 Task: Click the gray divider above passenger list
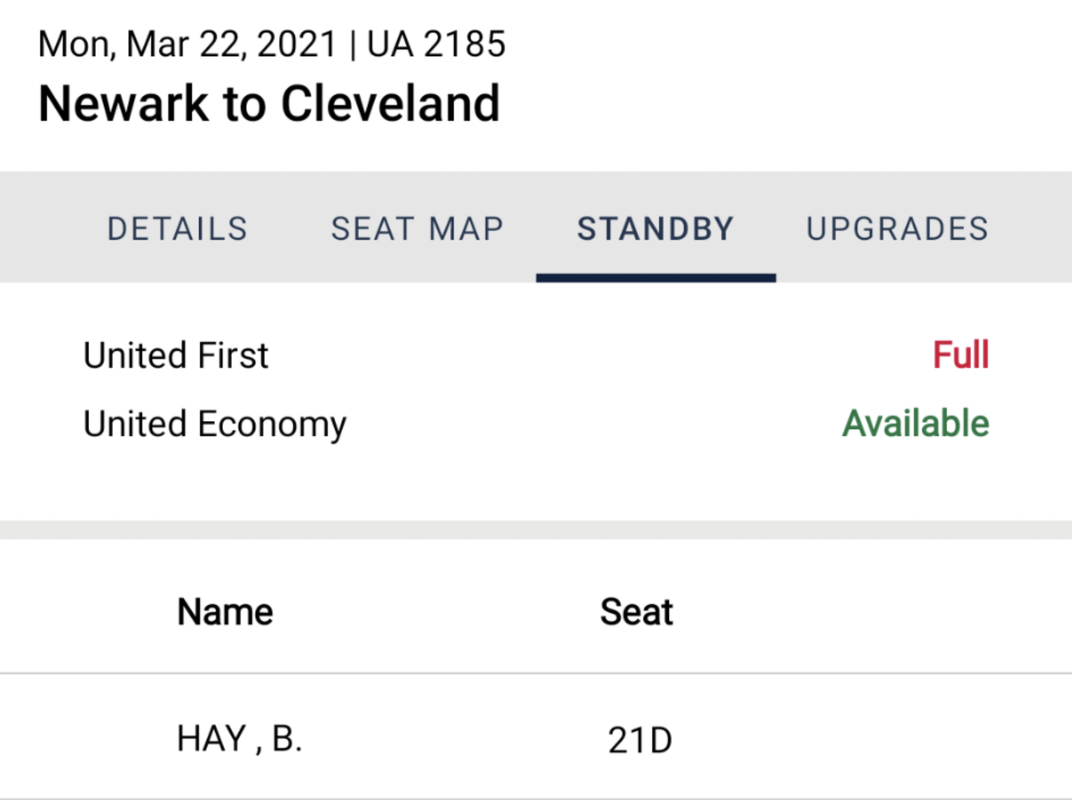click(536, 530)
